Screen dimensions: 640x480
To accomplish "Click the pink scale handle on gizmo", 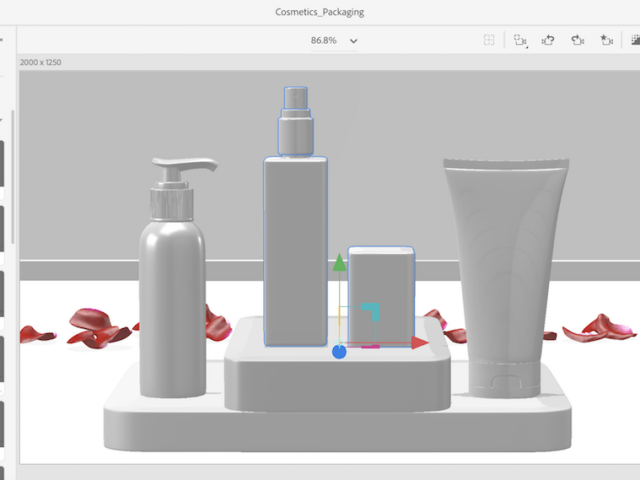I will click(370, 346).
